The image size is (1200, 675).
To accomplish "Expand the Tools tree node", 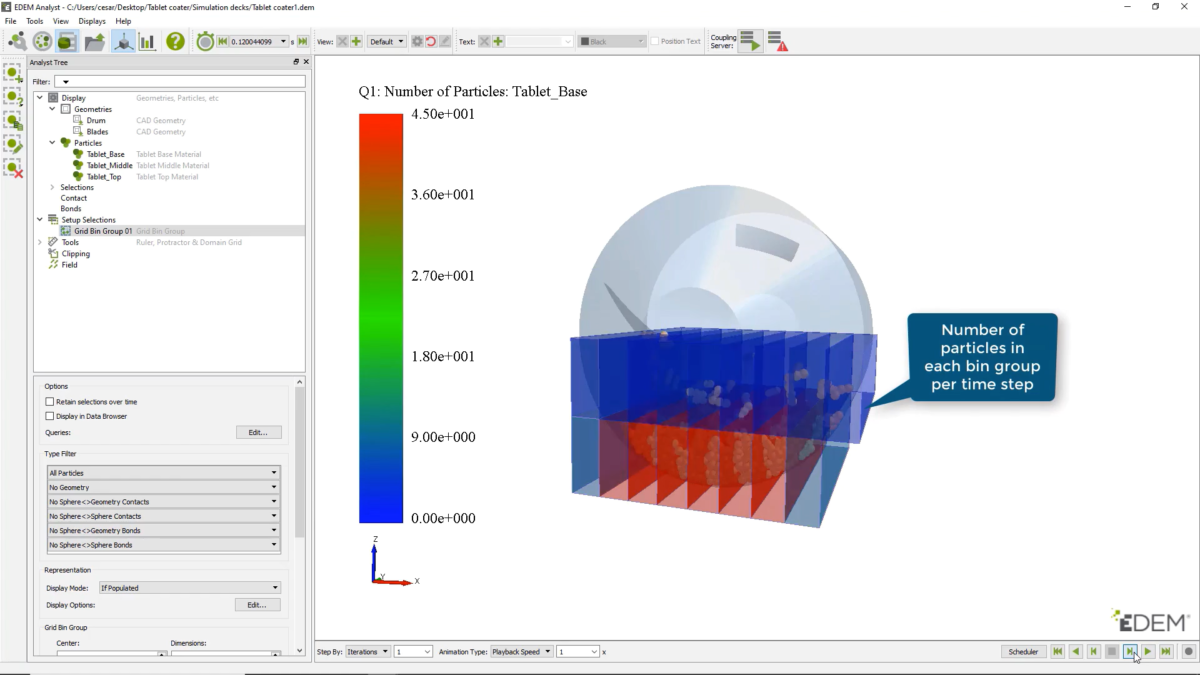I will coord(40,242).
